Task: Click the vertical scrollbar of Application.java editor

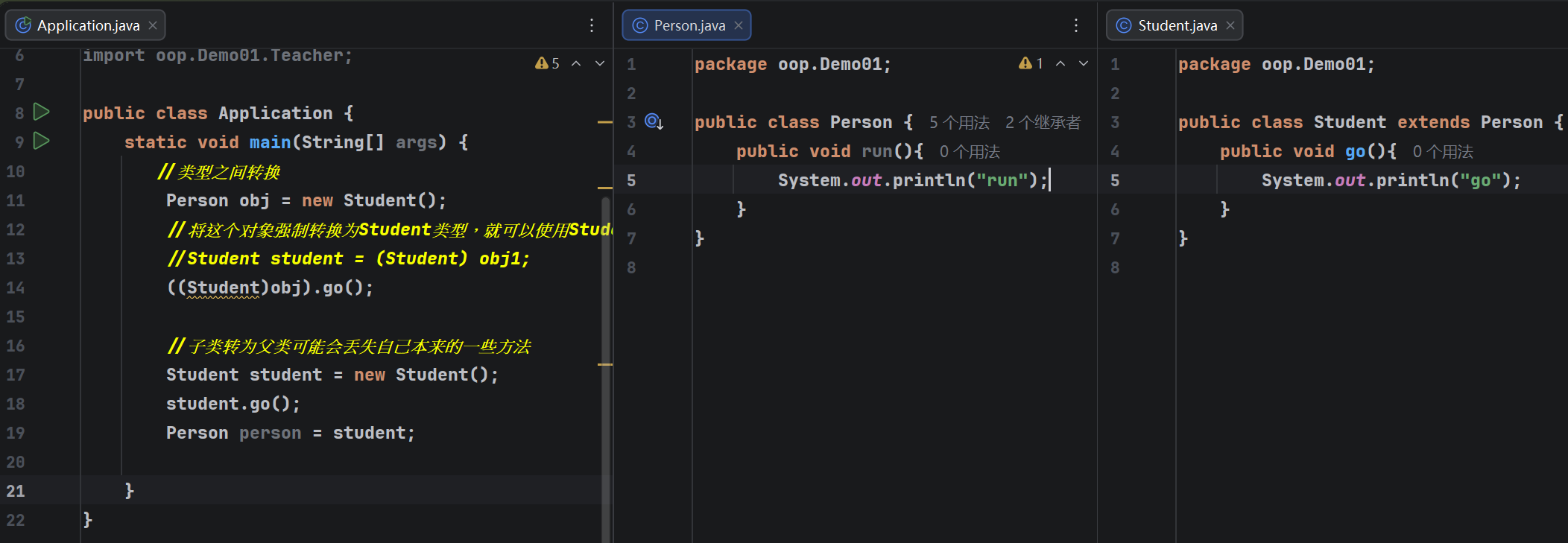Action: coord(605,368)
